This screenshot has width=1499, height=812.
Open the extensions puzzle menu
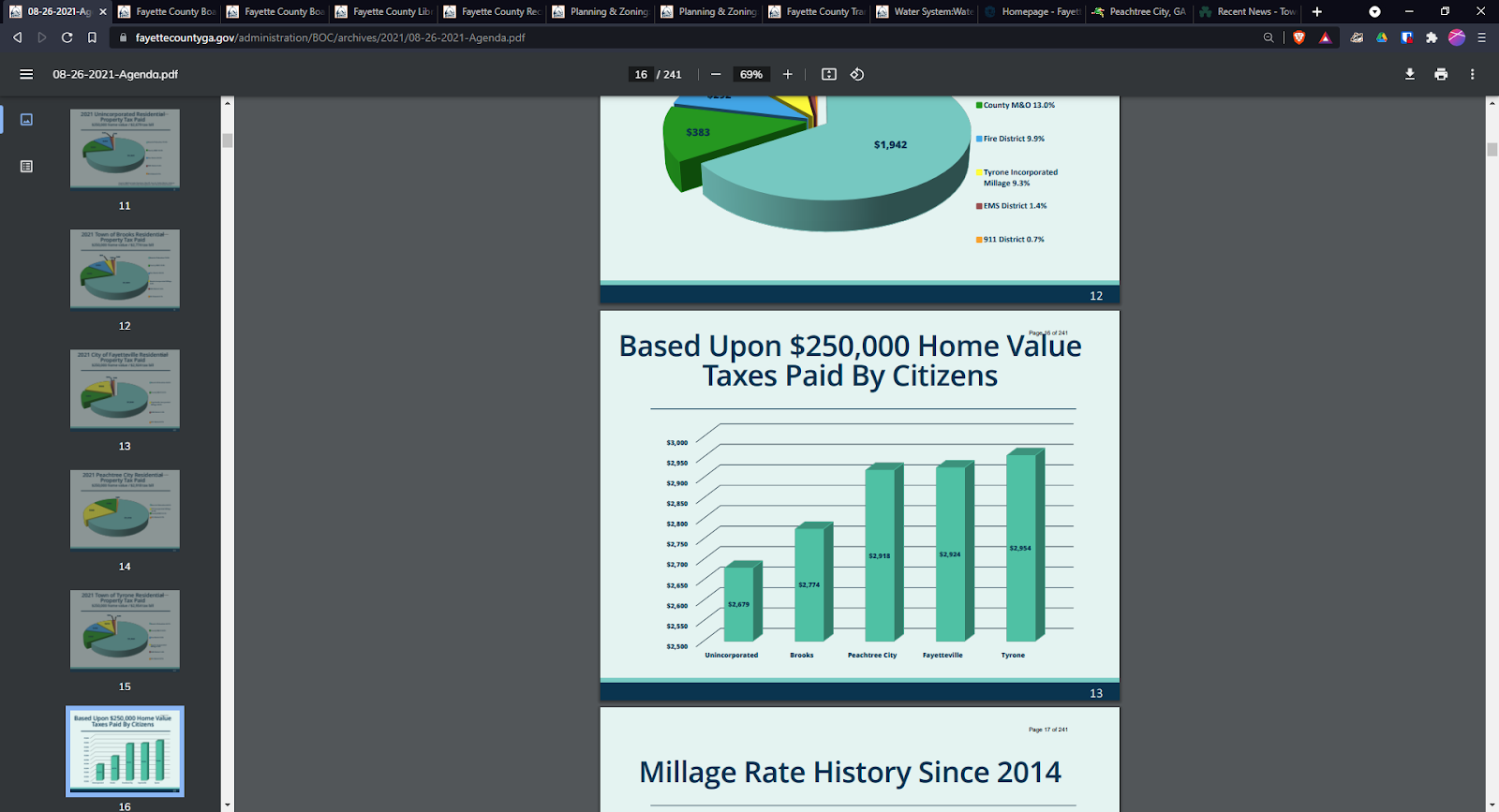[1432, 37]
